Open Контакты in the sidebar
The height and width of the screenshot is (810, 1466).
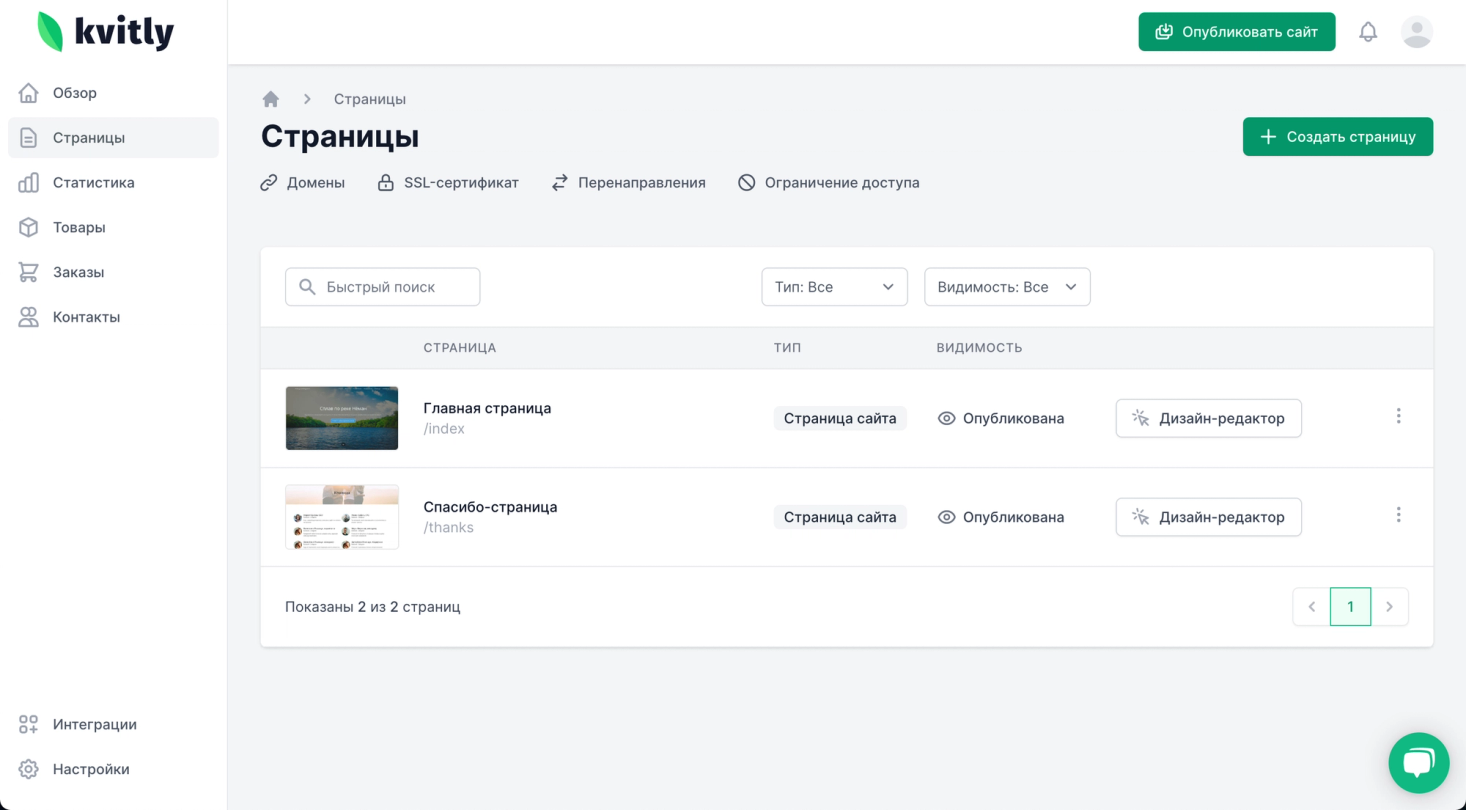coord(113,317)
